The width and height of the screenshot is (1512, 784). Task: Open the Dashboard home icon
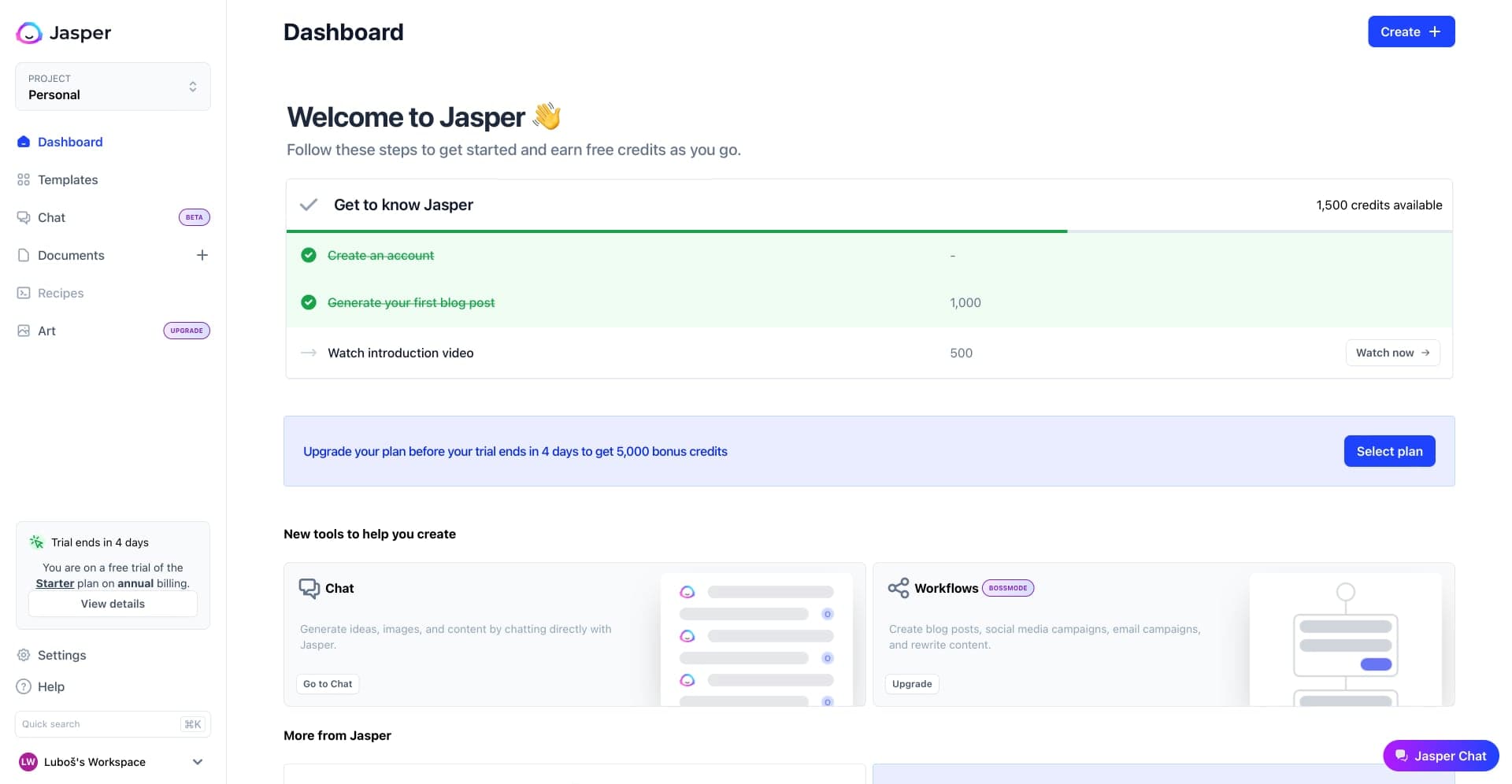24,142
